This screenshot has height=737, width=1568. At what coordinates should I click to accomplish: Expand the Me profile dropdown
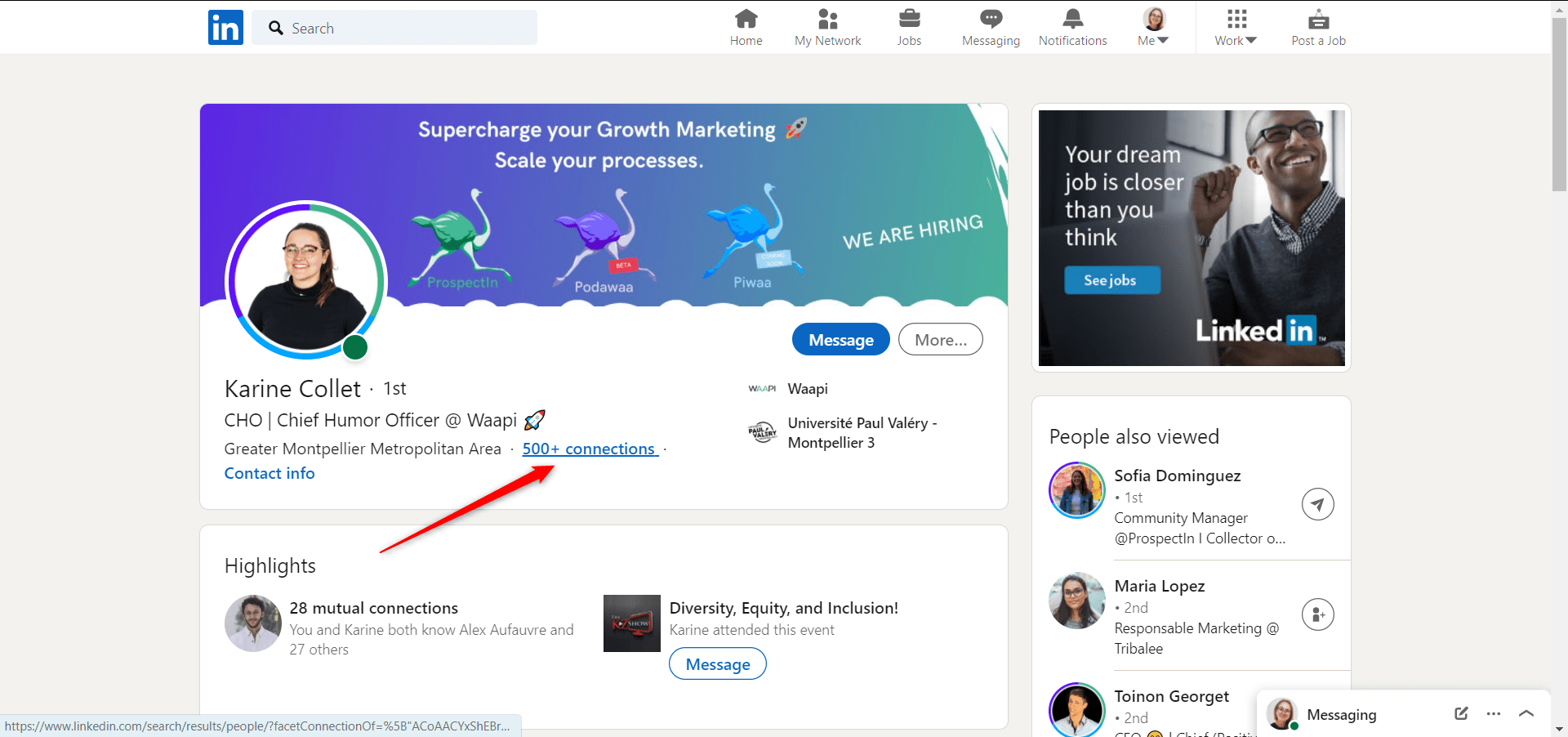pyautogui.click(x=1153, y=28)
